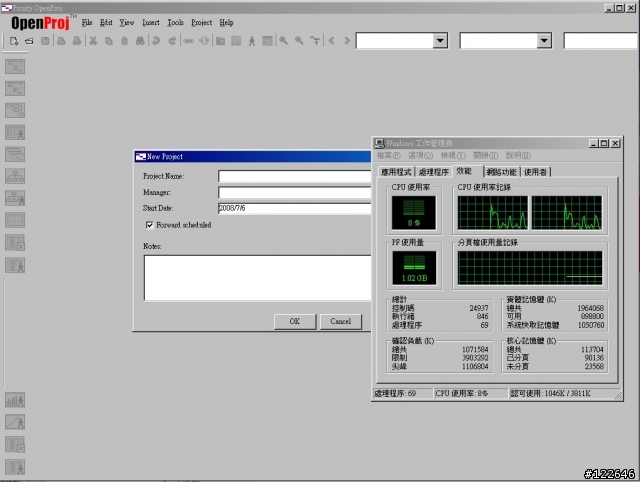
Task: Click physical memory total value 1964068
Action: (x=590, y=308)
